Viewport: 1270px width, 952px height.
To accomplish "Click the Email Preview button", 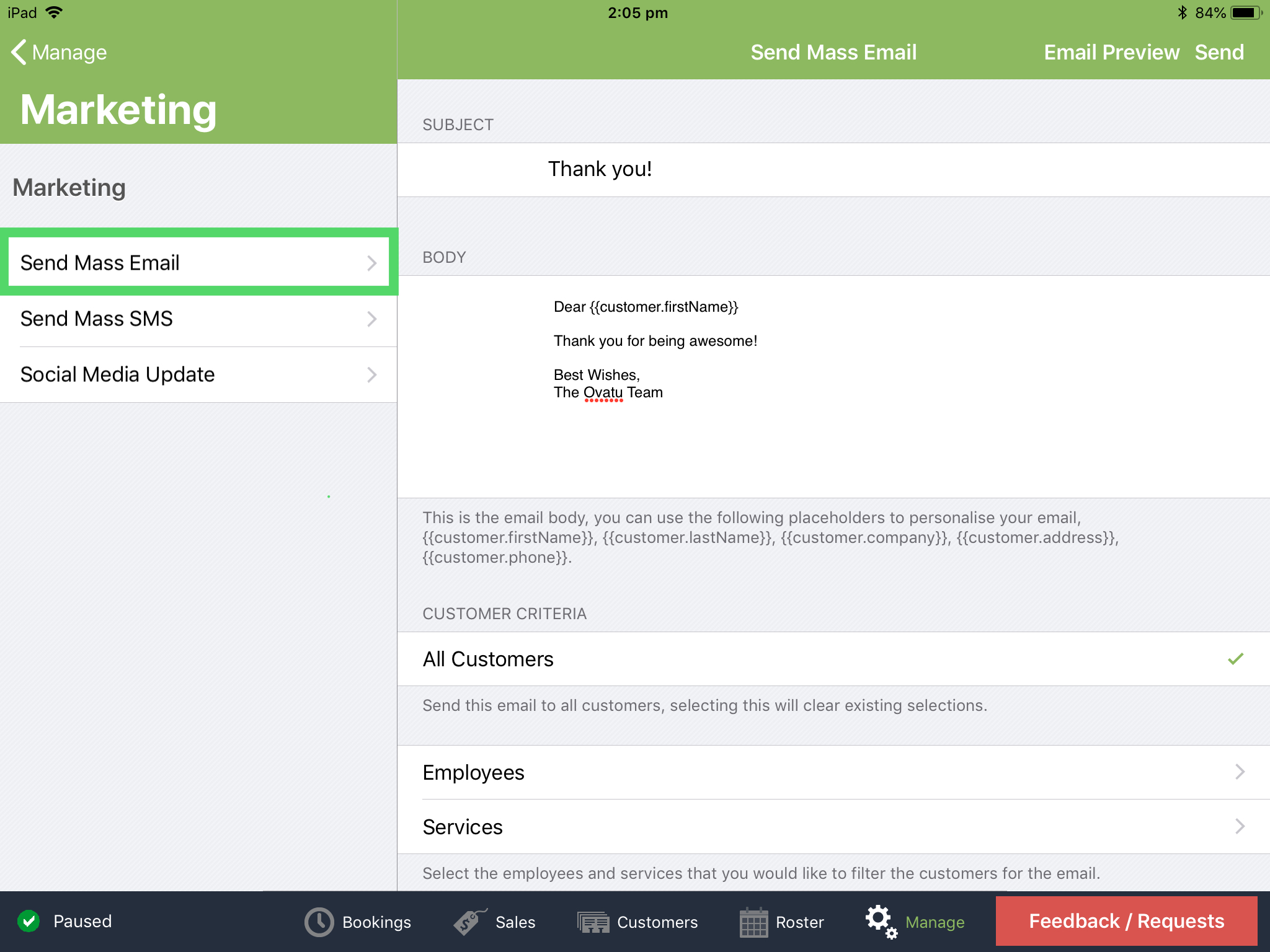I will tap(1111, 53).
